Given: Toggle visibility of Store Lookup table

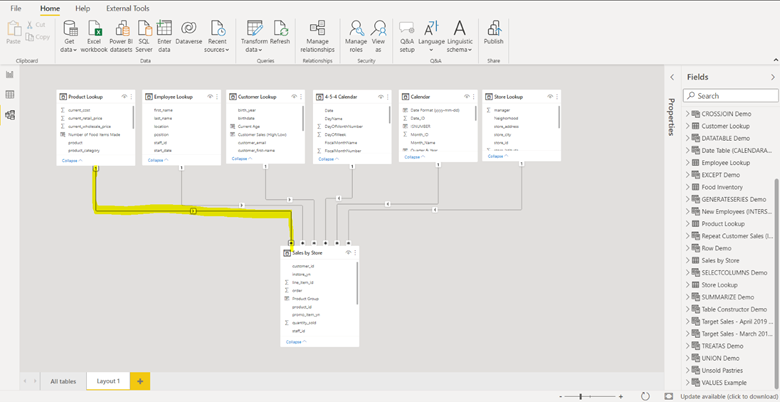Looking at the screenshot, I should [x=550, y=97].
